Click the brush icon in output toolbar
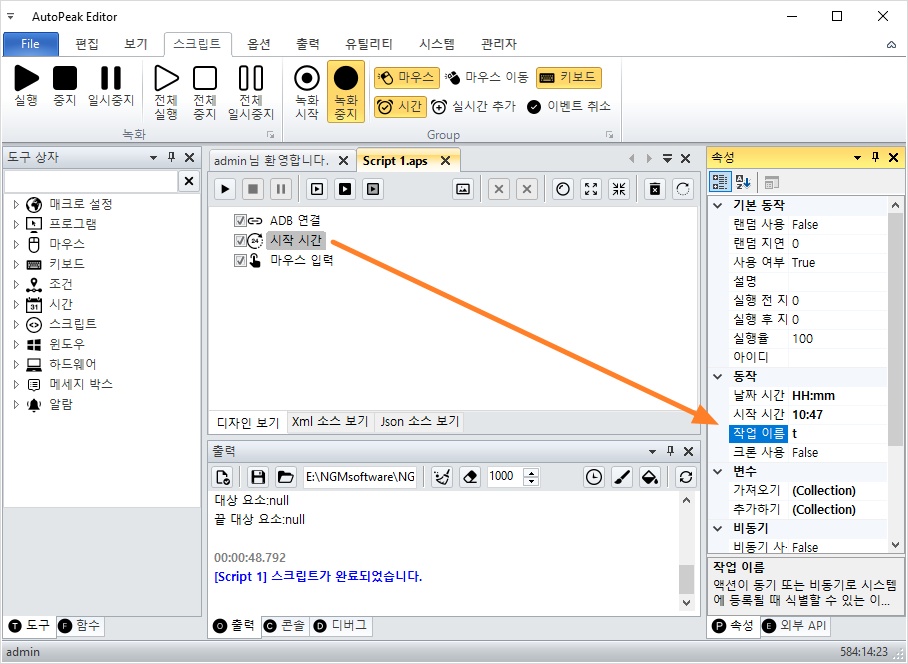908x664 pixels. point(622,477)
